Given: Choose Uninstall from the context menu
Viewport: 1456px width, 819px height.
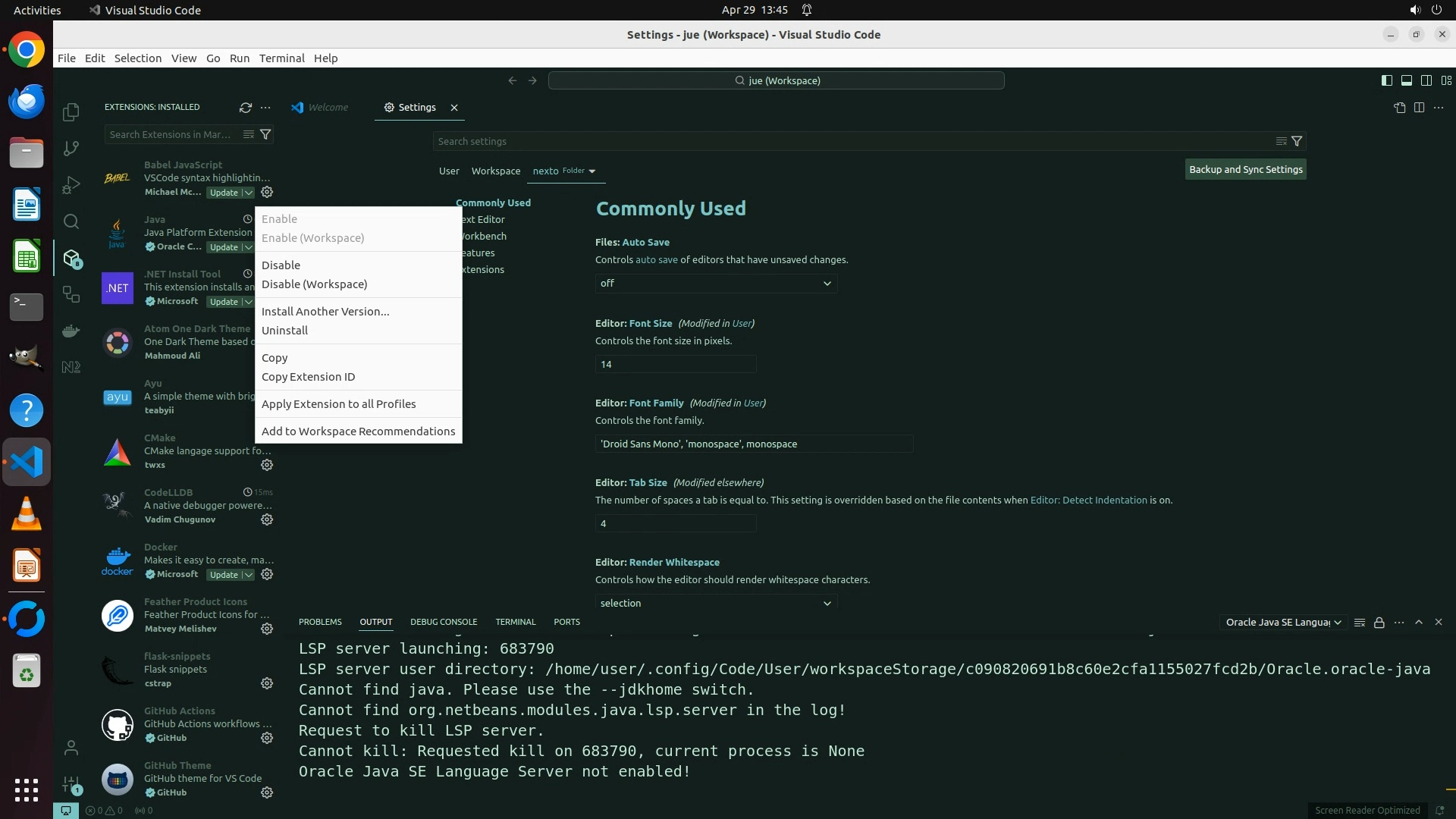Looking at the screenshot, I should point(284,331).
